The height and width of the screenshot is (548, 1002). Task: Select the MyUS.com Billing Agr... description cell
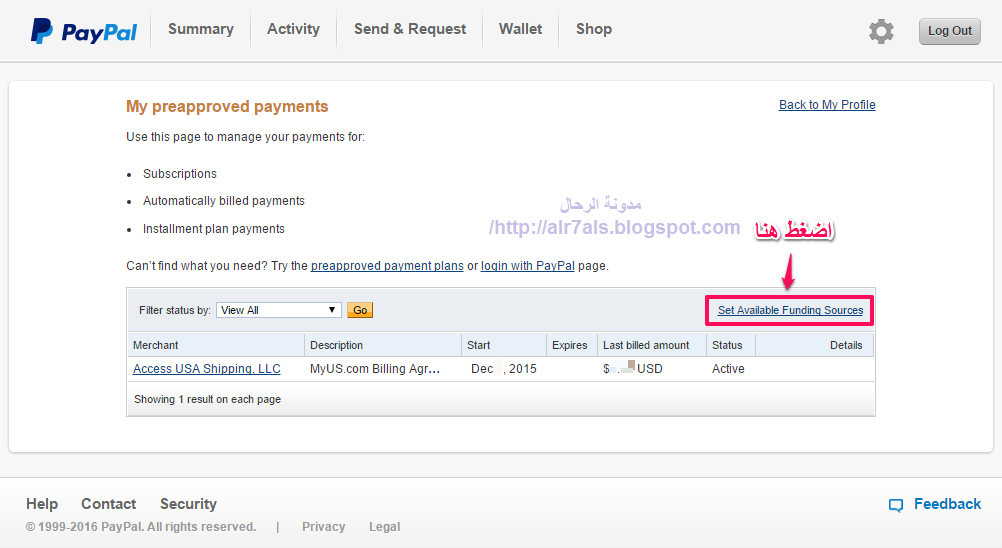pos(374,369)
